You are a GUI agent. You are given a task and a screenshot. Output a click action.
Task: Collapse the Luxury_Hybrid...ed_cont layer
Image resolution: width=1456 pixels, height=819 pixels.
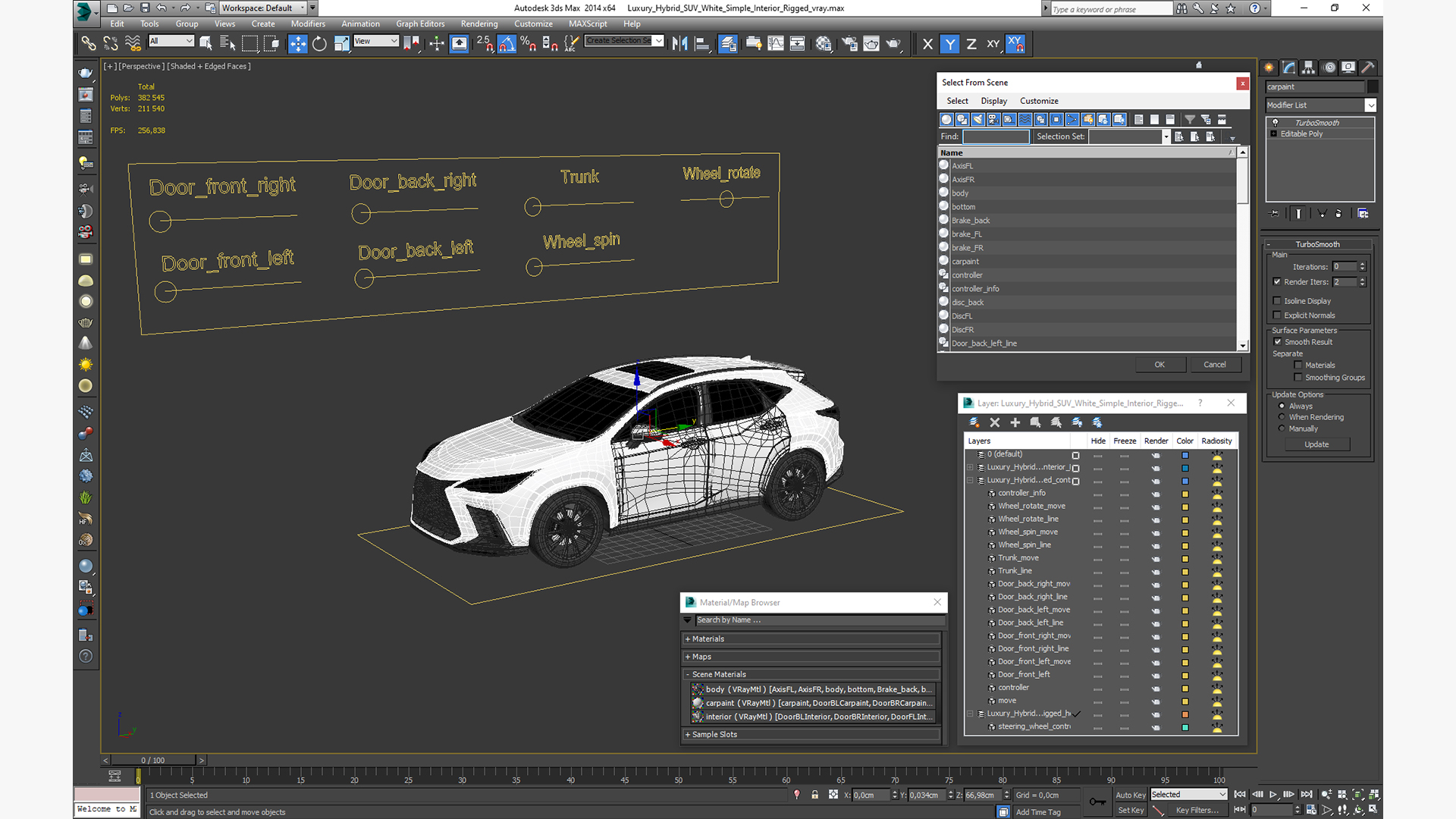[970, 481]
